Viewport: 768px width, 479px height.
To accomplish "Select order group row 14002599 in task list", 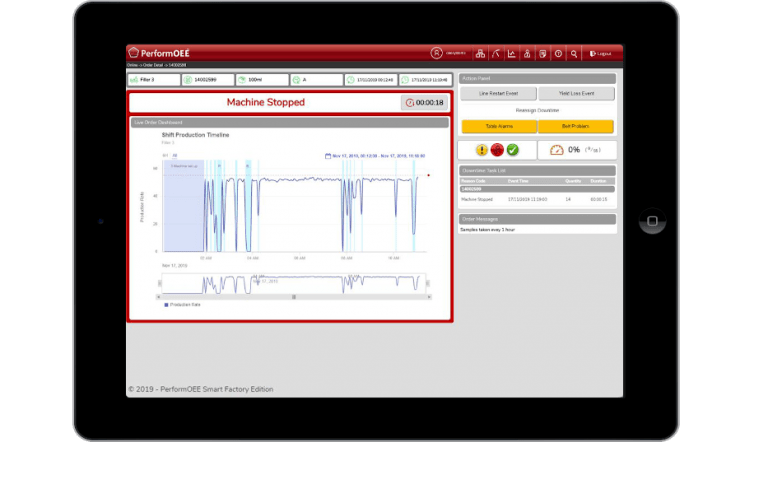I will tap(537, 189).
